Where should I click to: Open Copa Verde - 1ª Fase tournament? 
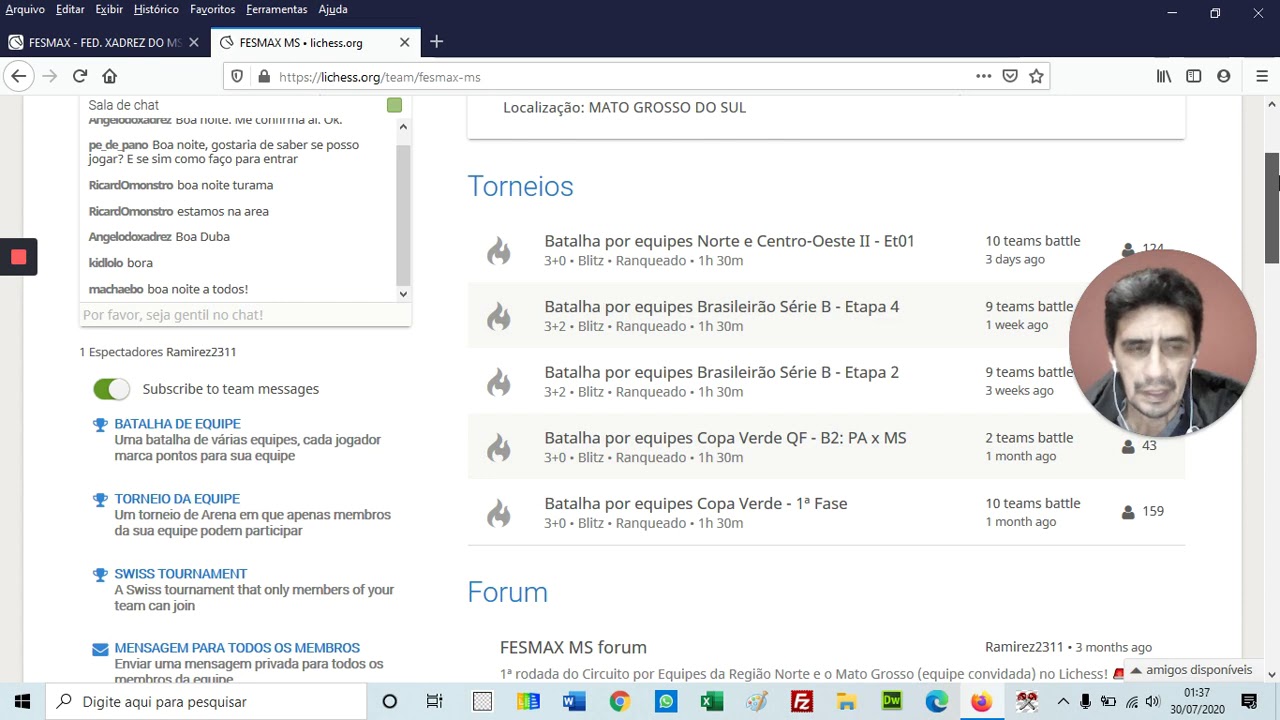(x=695, y=504)
